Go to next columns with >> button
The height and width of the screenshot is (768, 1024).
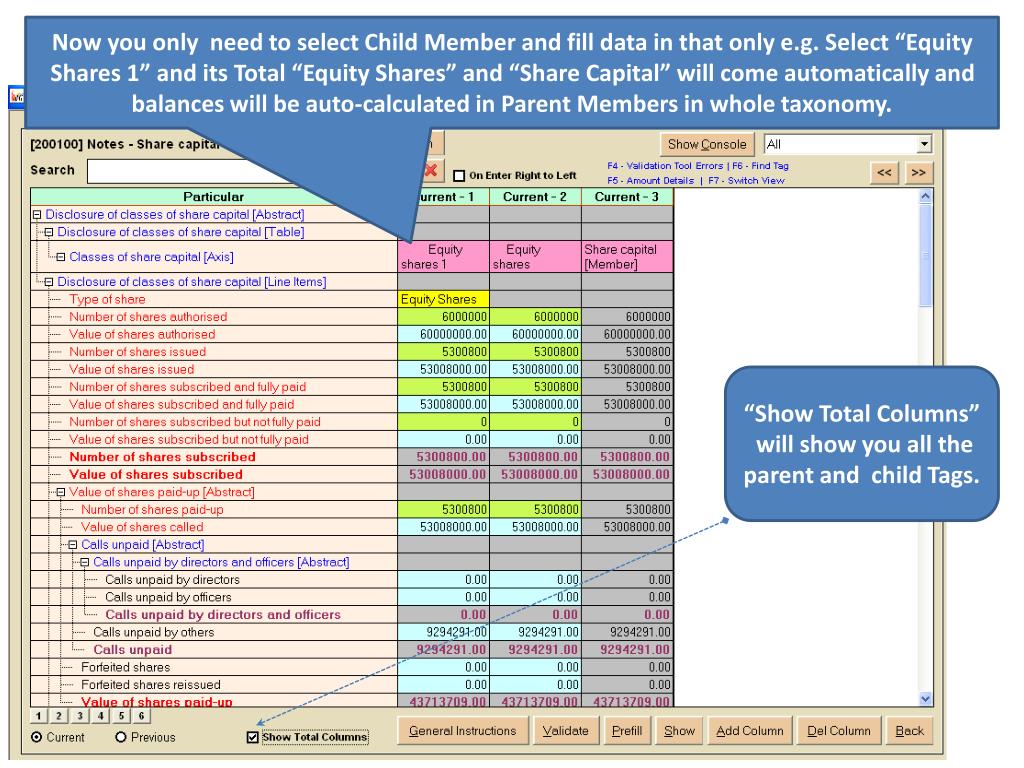pyautogui.click(x=918, y=172)
